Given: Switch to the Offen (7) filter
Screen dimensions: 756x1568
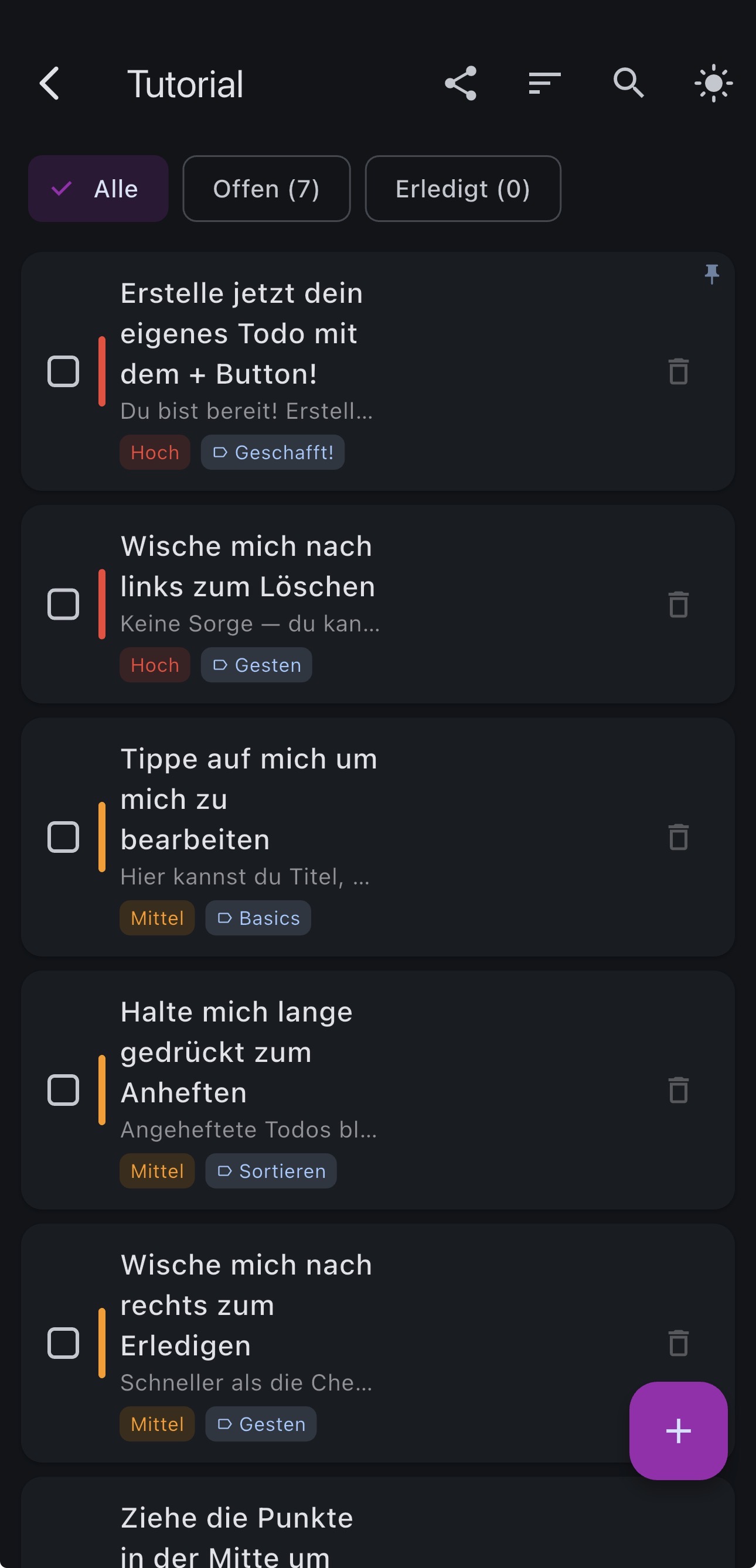Looking at the screenshot, I should point(266,189).
